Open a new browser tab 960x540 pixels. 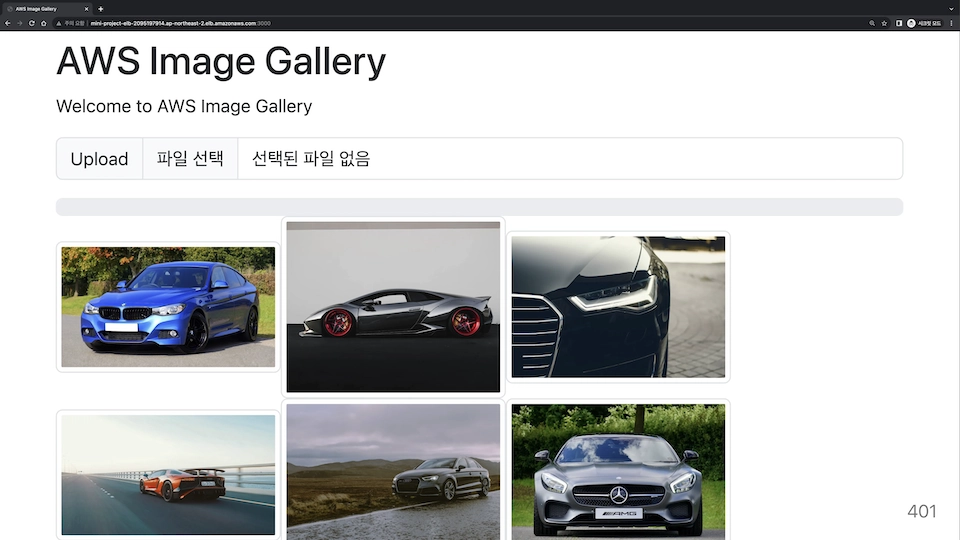[x=100, y=8]
